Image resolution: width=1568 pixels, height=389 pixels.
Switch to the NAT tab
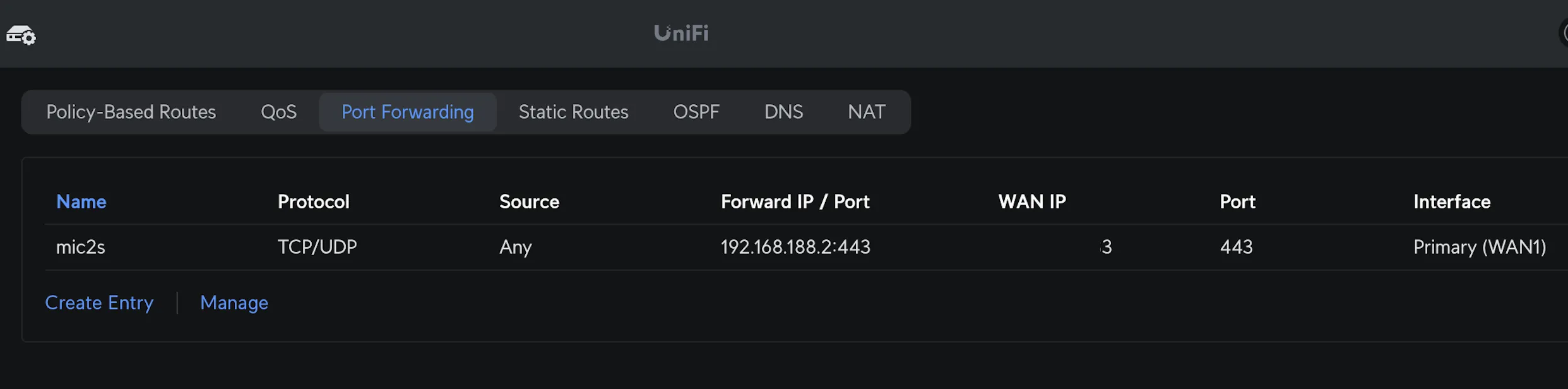pos(867,112)
